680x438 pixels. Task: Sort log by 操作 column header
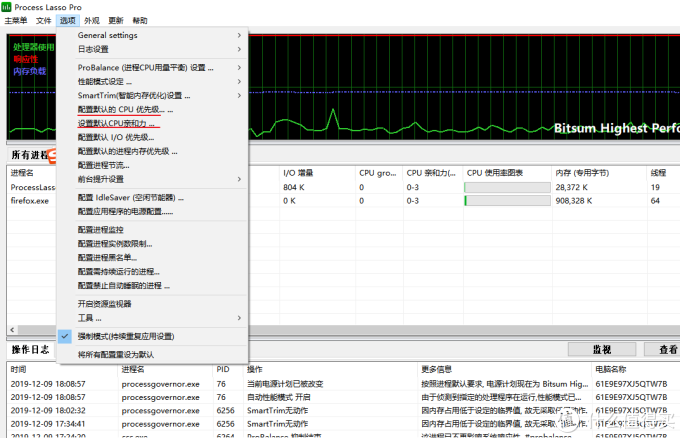[330, 369]
